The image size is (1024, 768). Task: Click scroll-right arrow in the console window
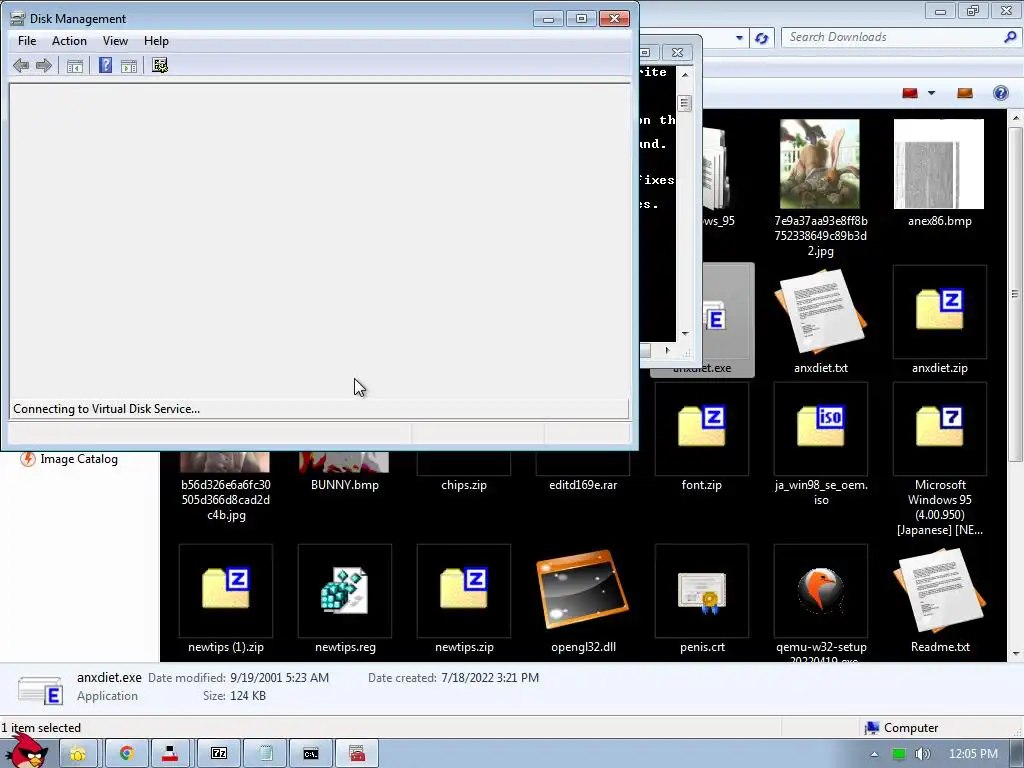pos(667,350)
